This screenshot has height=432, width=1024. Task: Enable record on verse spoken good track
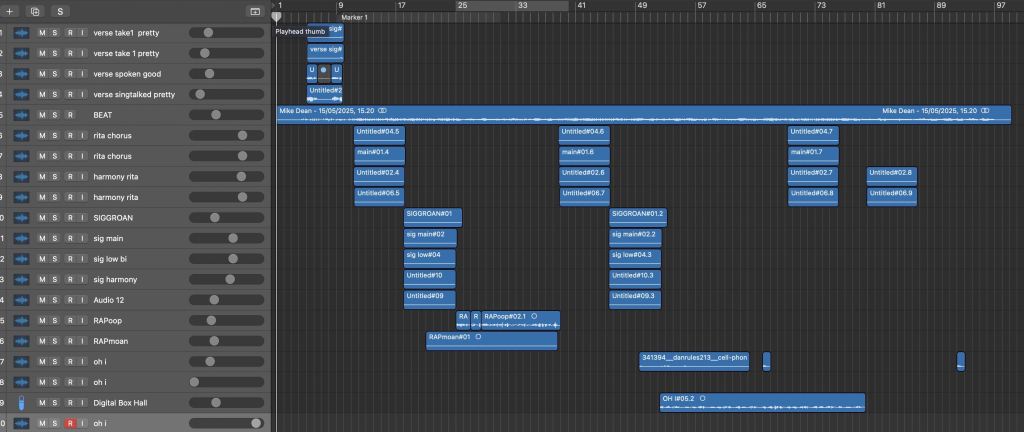(x=70, y=74)
